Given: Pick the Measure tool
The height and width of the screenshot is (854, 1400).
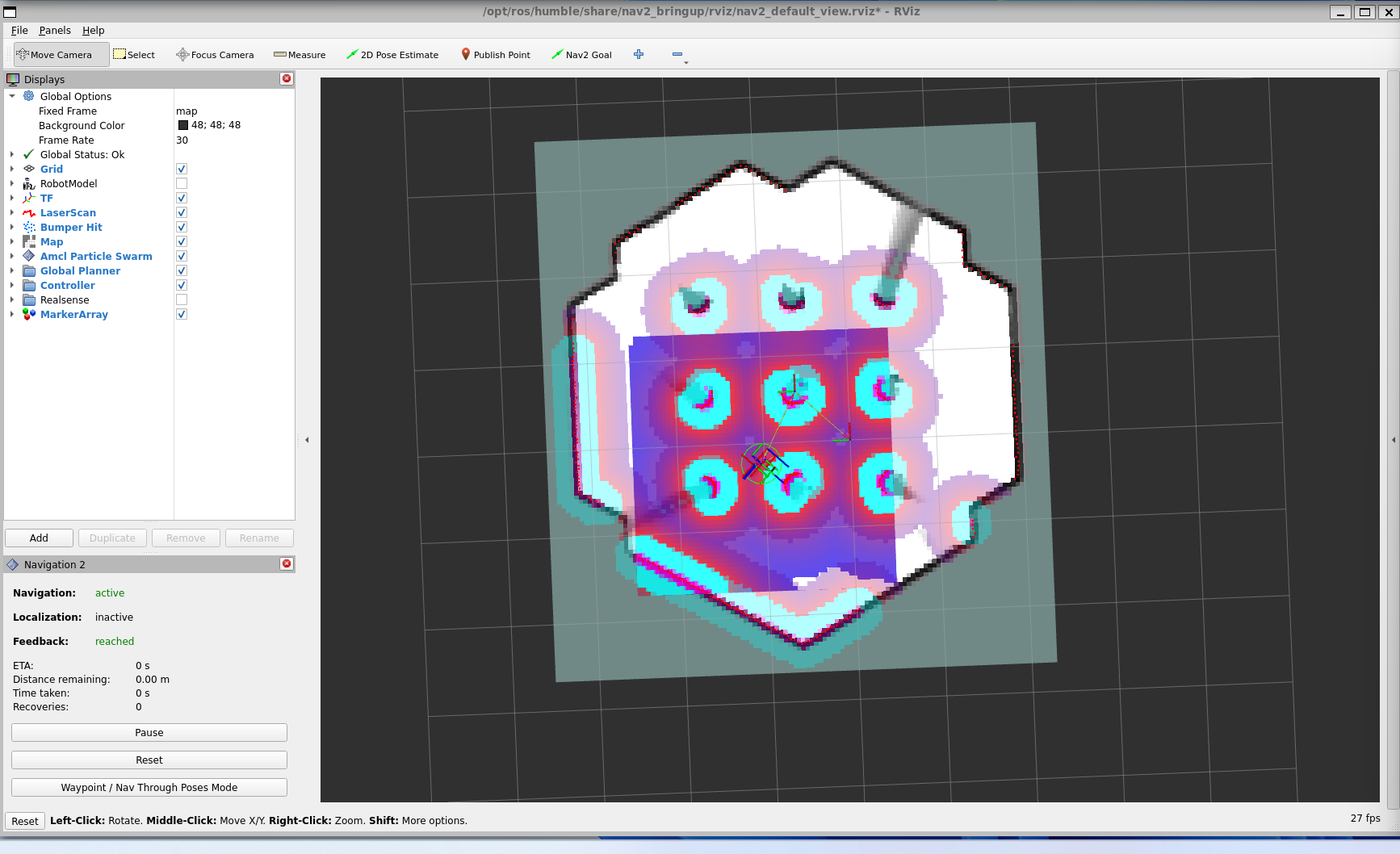Looking at the screenshot, I should click(x=299, y=54).
